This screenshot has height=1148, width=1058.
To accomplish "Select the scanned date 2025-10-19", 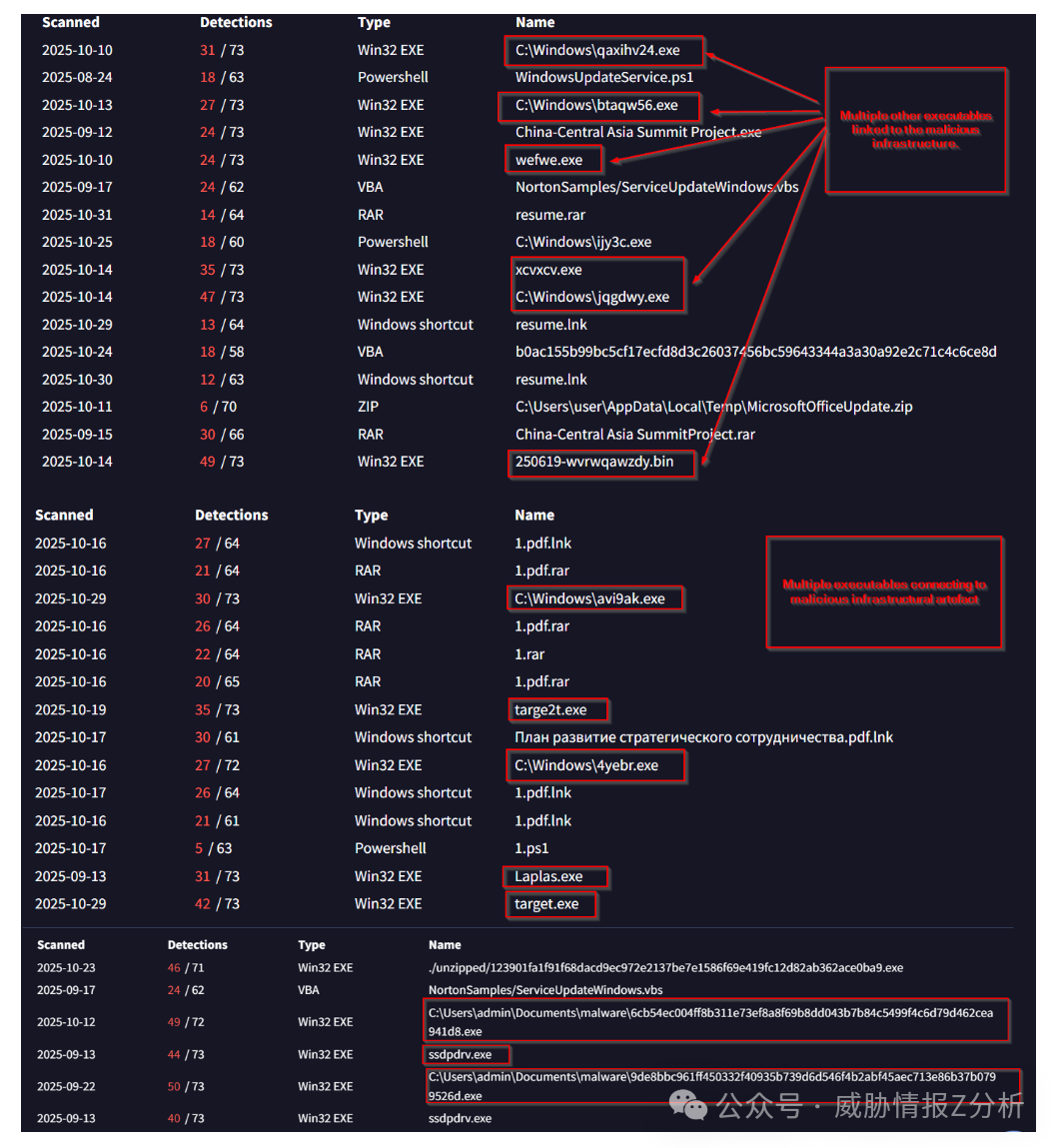I will click(70, 710).
